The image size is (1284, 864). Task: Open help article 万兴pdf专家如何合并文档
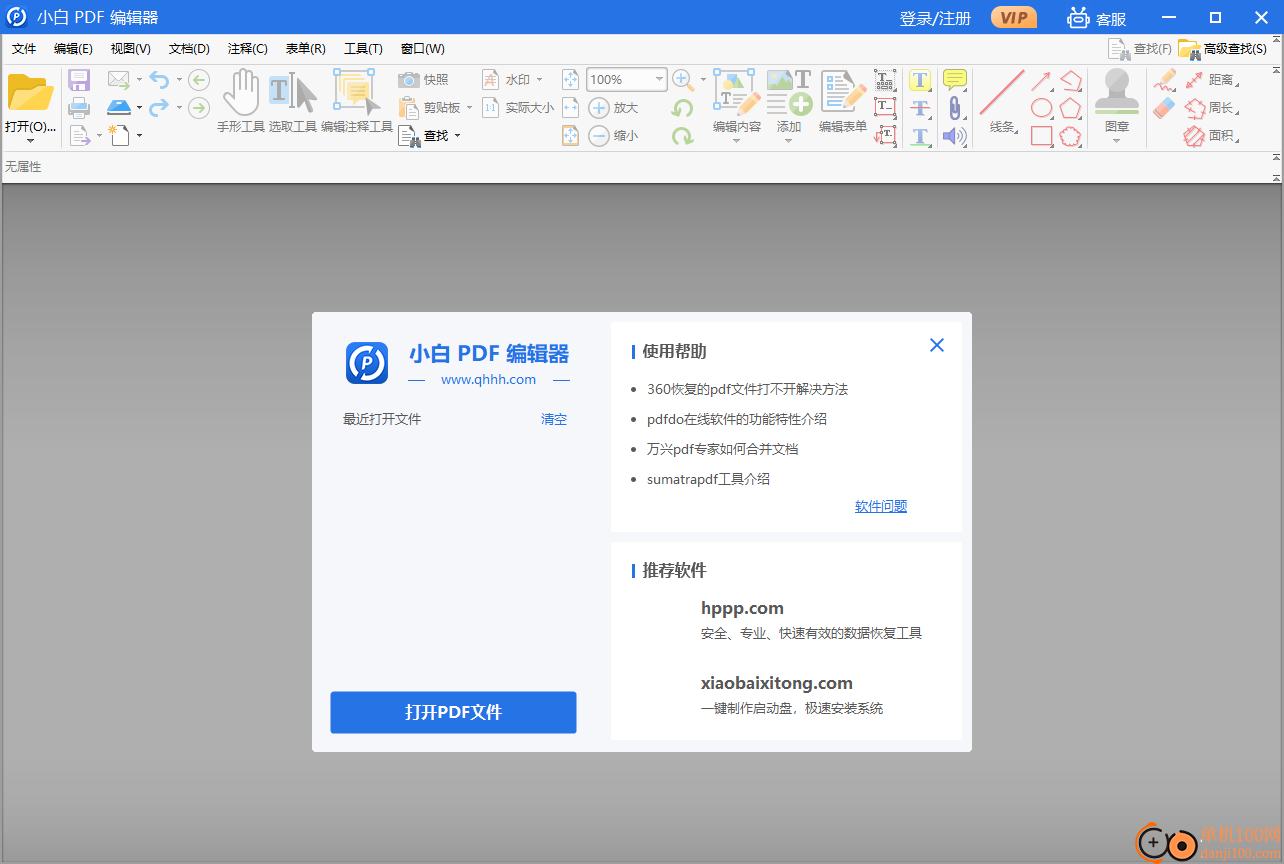pos(722,449)
